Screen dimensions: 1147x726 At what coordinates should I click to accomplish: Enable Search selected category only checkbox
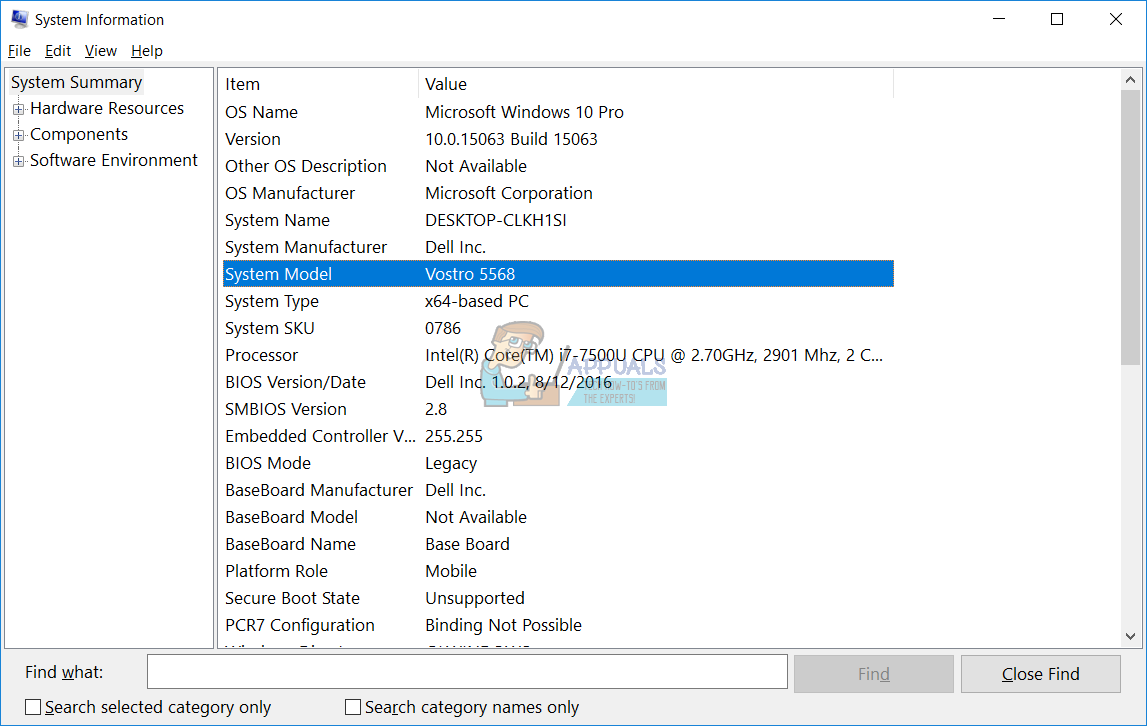coord(33,707)
